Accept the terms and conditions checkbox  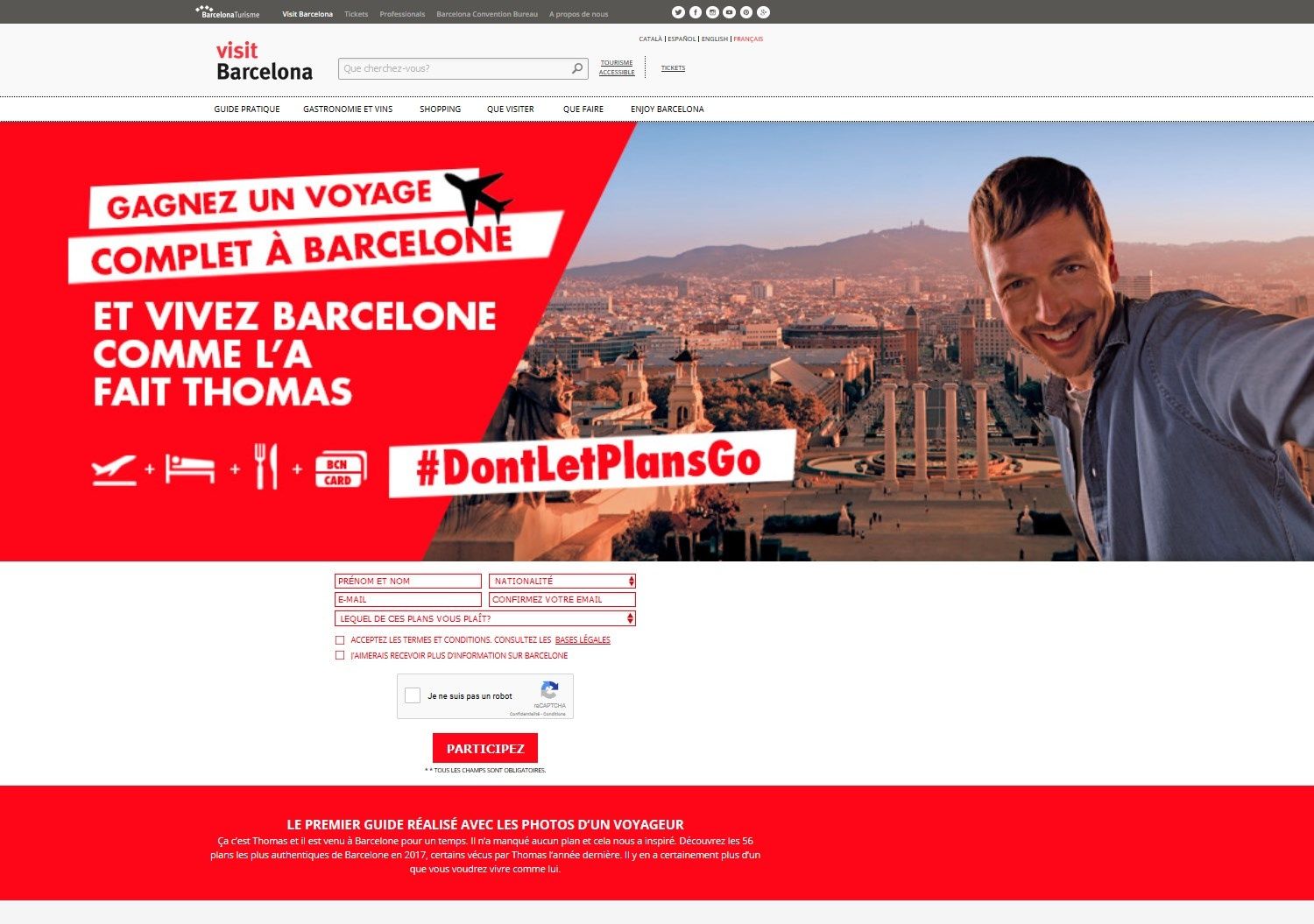(x=340, y=640)
